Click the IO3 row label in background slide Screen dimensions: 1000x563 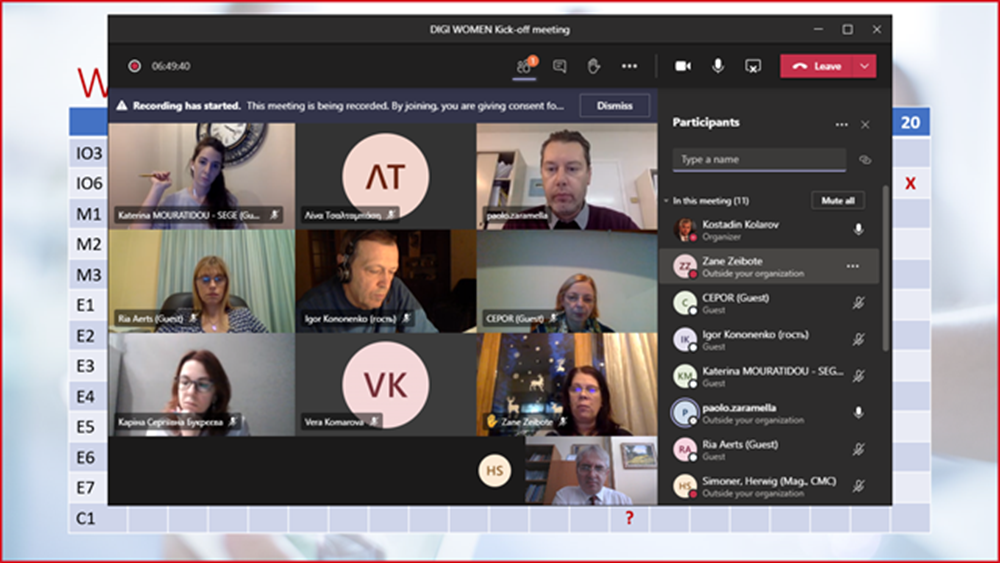point(89,153)
